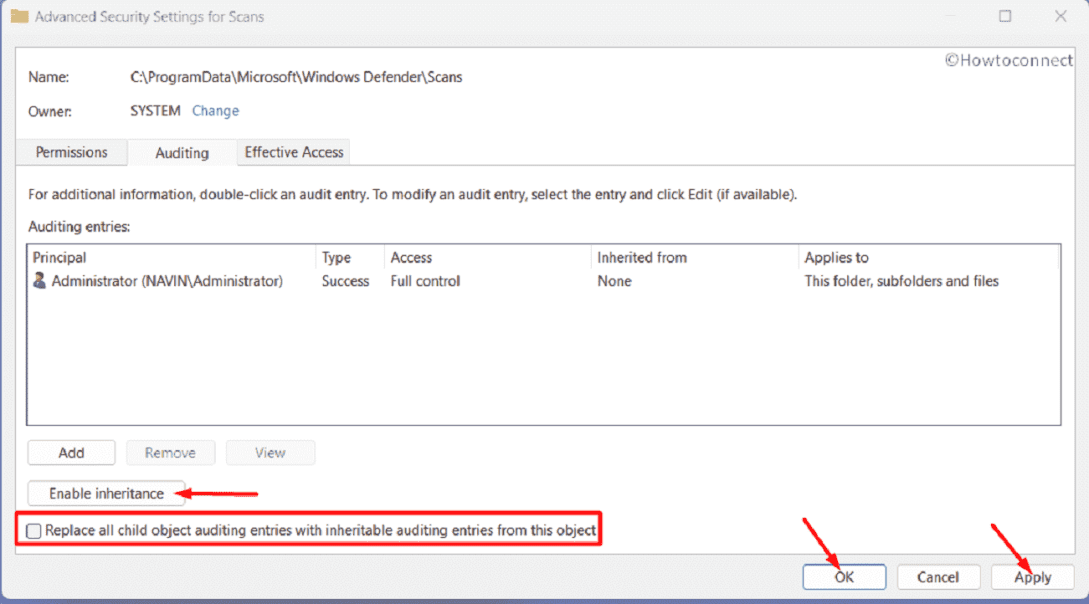This screenshot has height=604, width=1089.
Task: Tick the Replace all child object auditing entries checkbox
Action: click(33, 531)
